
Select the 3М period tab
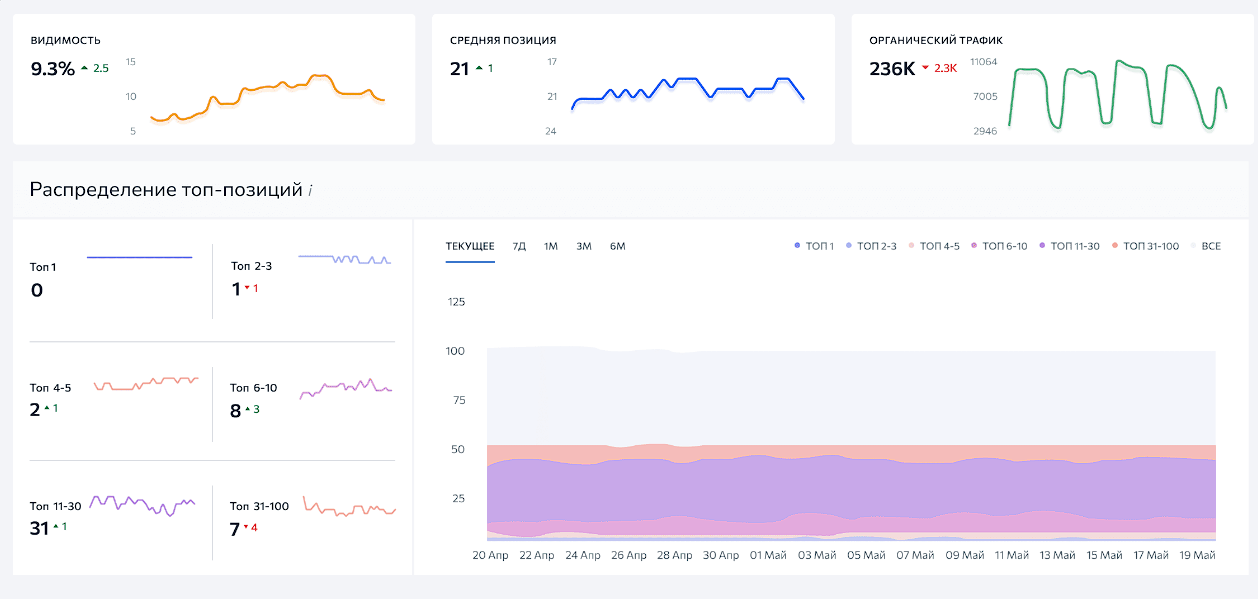coord(584,246)
